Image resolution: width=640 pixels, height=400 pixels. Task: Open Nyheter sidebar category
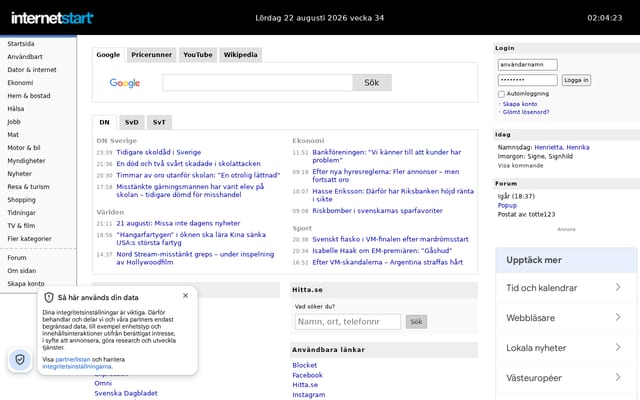click(x=20, y=174)
